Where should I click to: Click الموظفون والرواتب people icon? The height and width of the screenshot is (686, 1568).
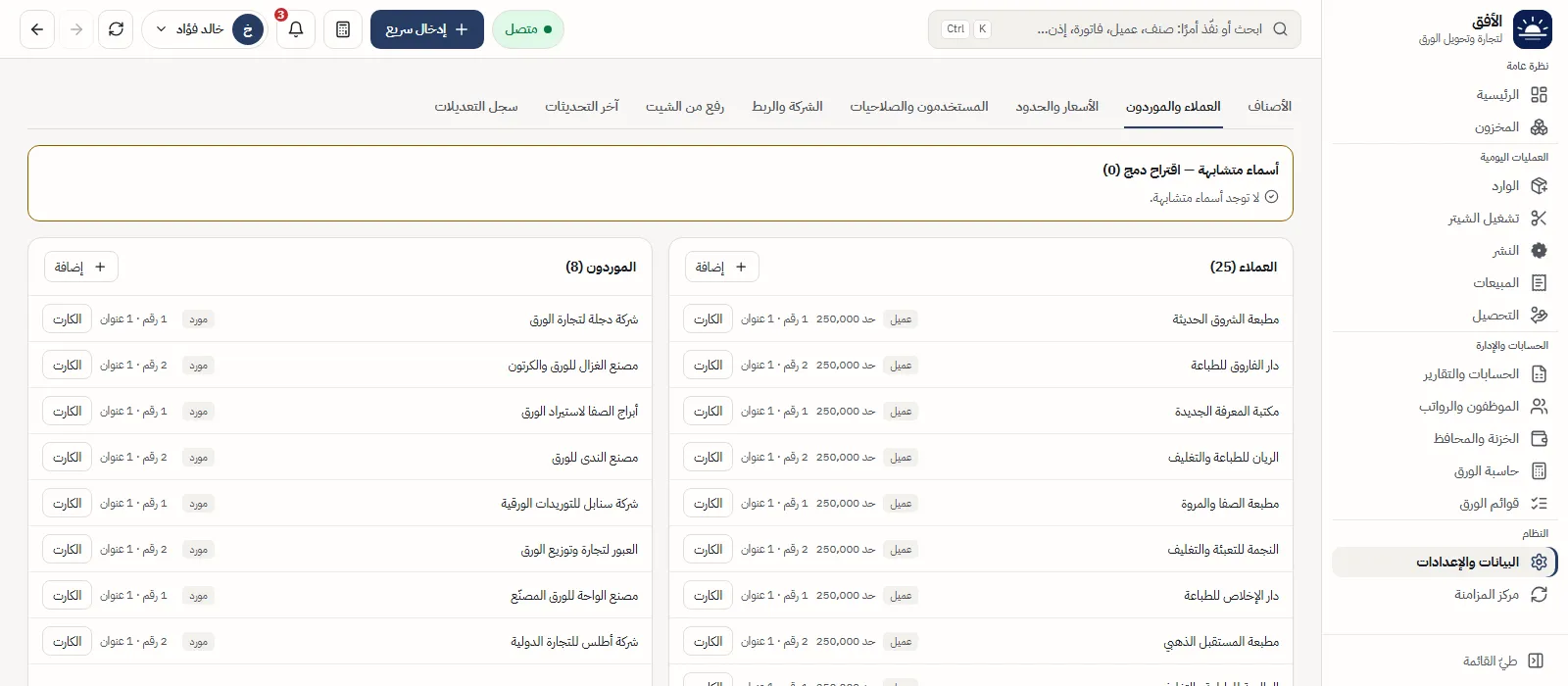tap(1539, 407)
